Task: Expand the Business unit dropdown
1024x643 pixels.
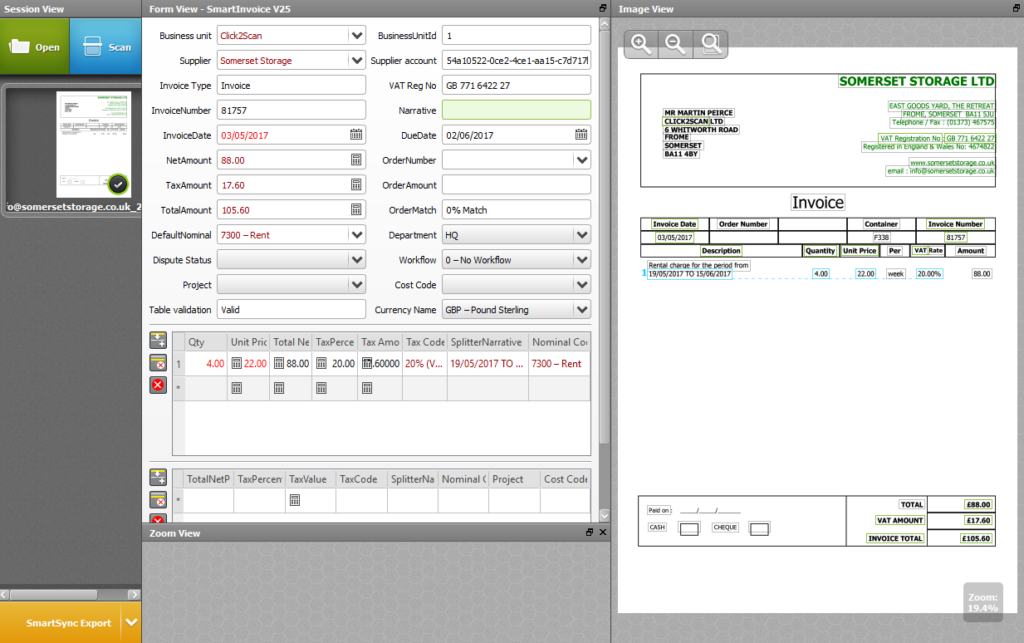Action: (x=357, y=35)
